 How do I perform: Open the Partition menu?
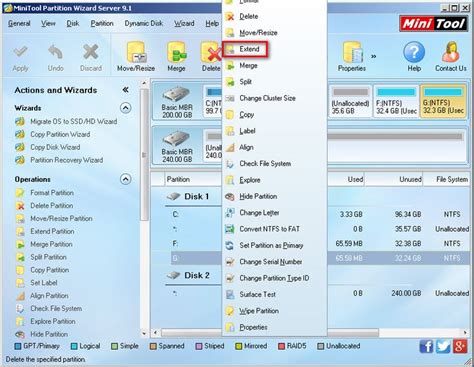pos(102,23)
